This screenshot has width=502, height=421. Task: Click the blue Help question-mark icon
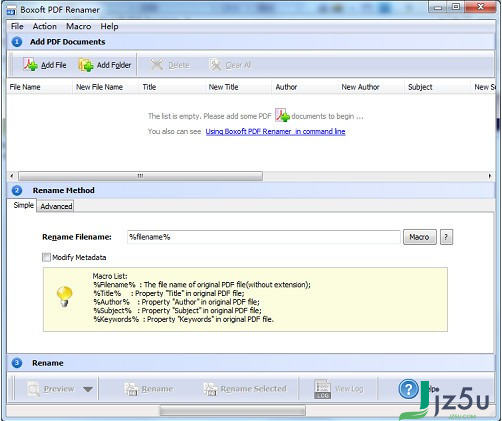click(x=408, y=389)
